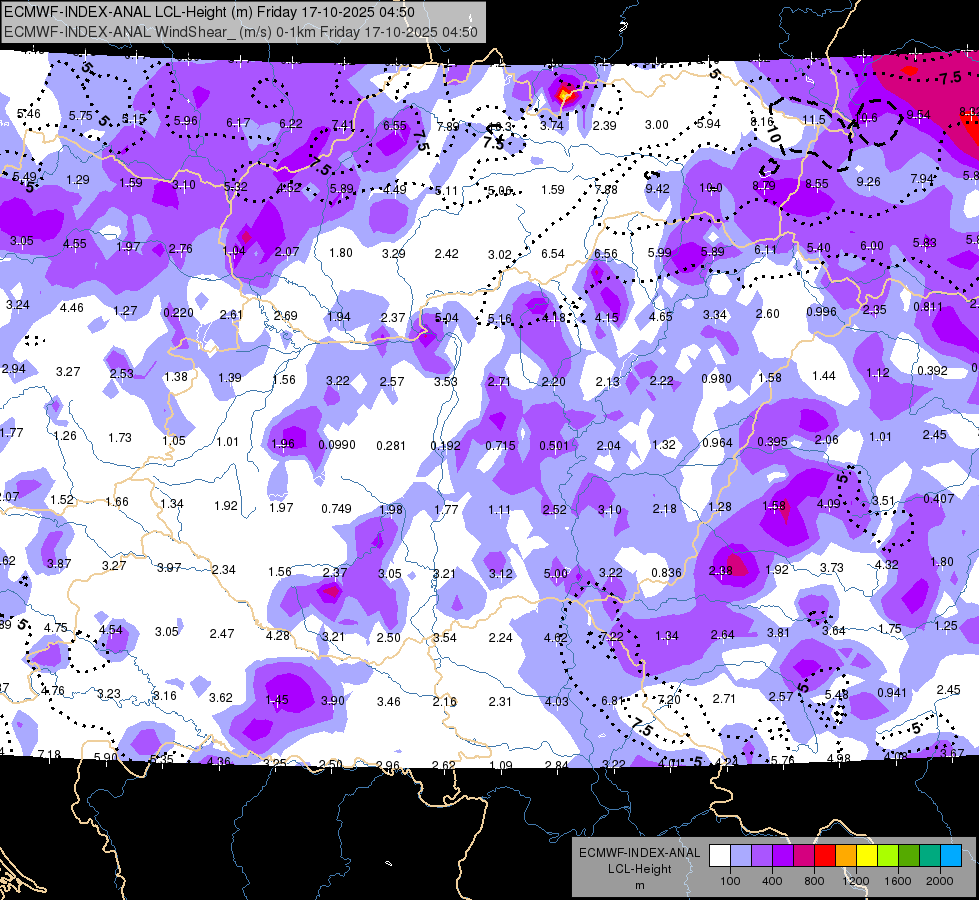Click the wind shear value 0.715

501,445
